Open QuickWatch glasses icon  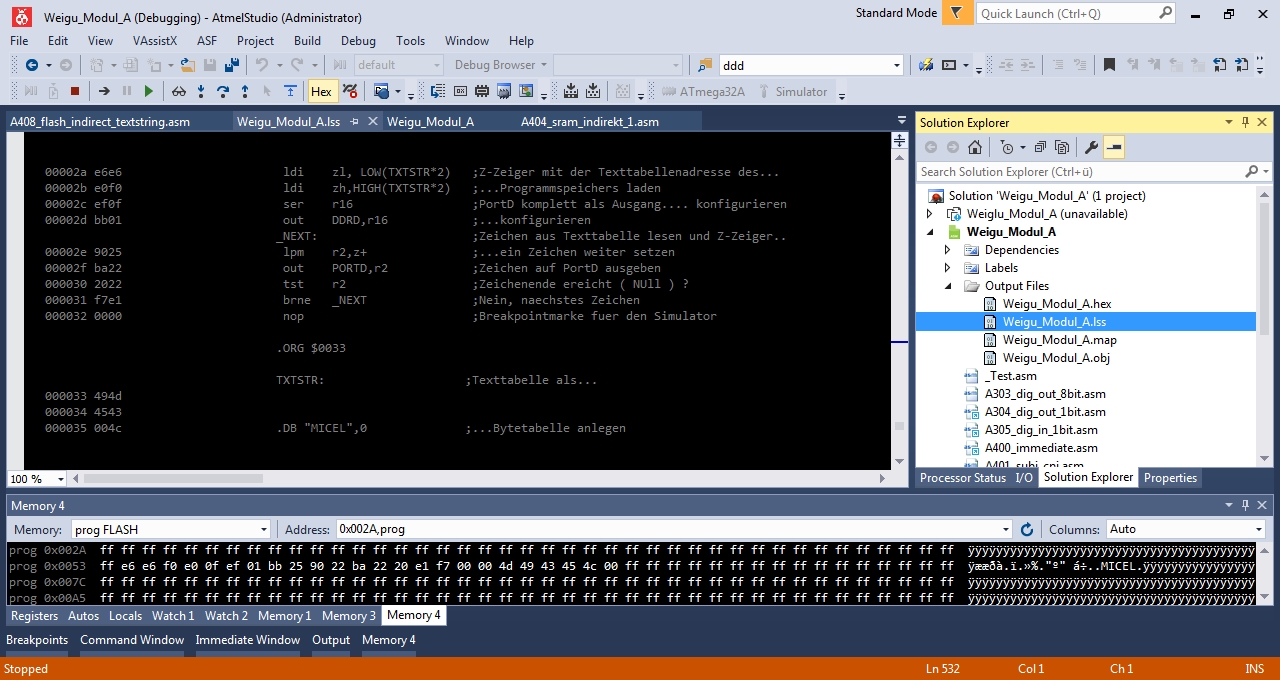179,91
